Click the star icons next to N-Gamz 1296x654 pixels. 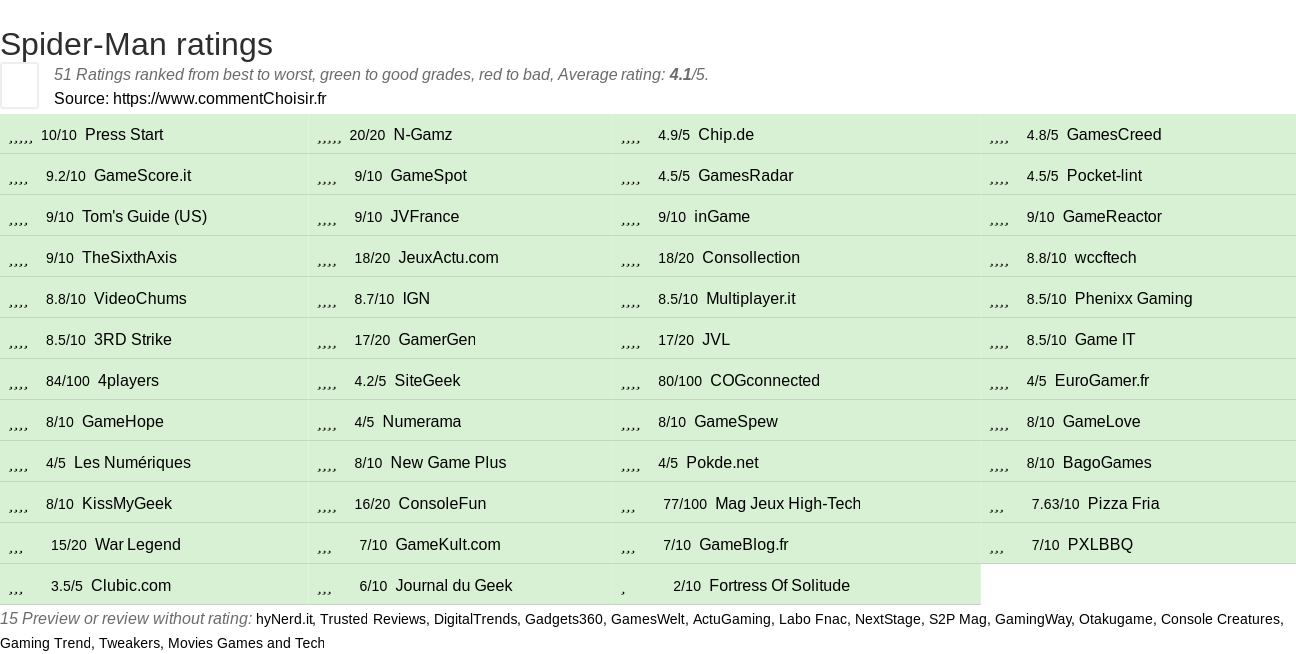pyautogui.click(x=330, y=137)
